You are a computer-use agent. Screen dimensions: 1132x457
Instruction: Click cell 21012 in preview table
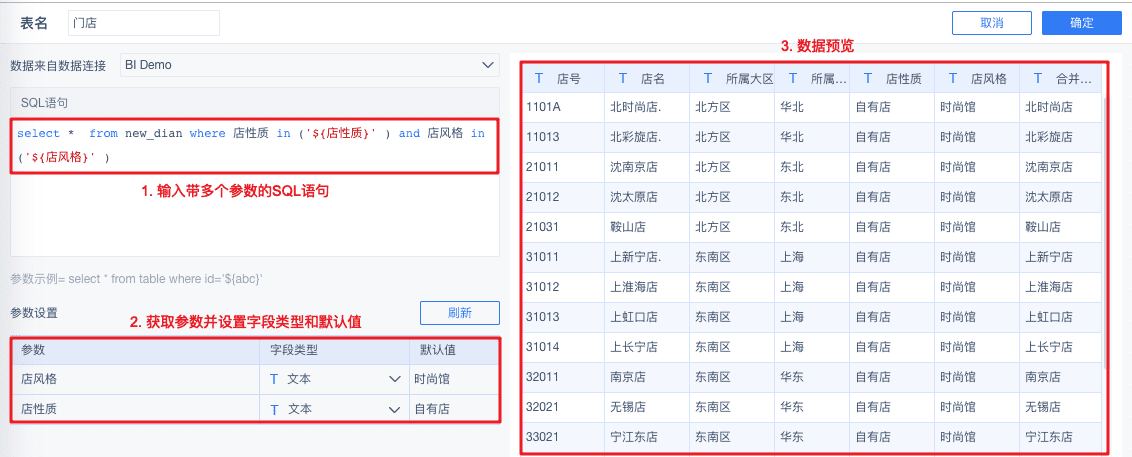click(562, 197)
